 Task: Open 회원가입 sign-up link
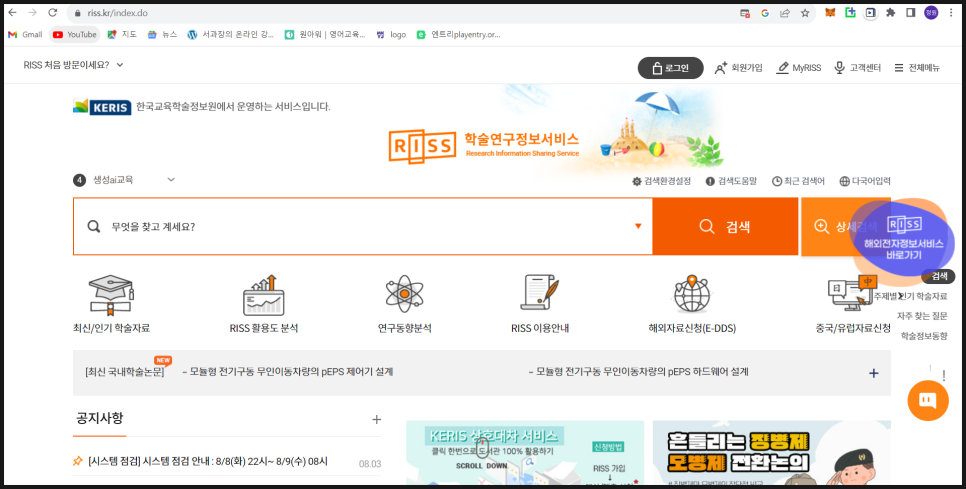point(738,68)
